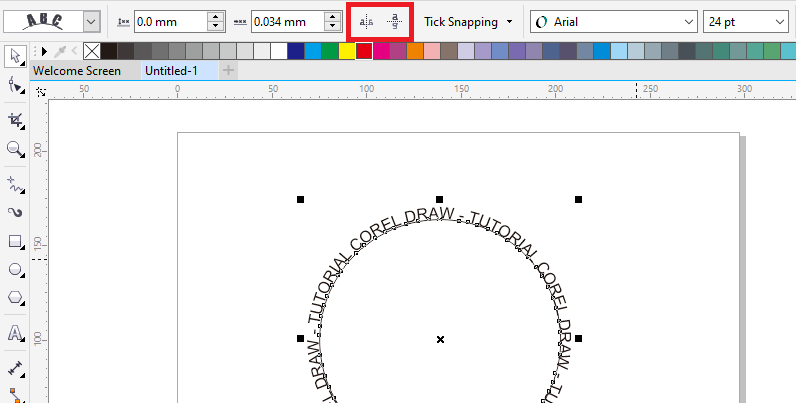Click the selection center X marker
This screenshot has height=403, width=796.
440,339
